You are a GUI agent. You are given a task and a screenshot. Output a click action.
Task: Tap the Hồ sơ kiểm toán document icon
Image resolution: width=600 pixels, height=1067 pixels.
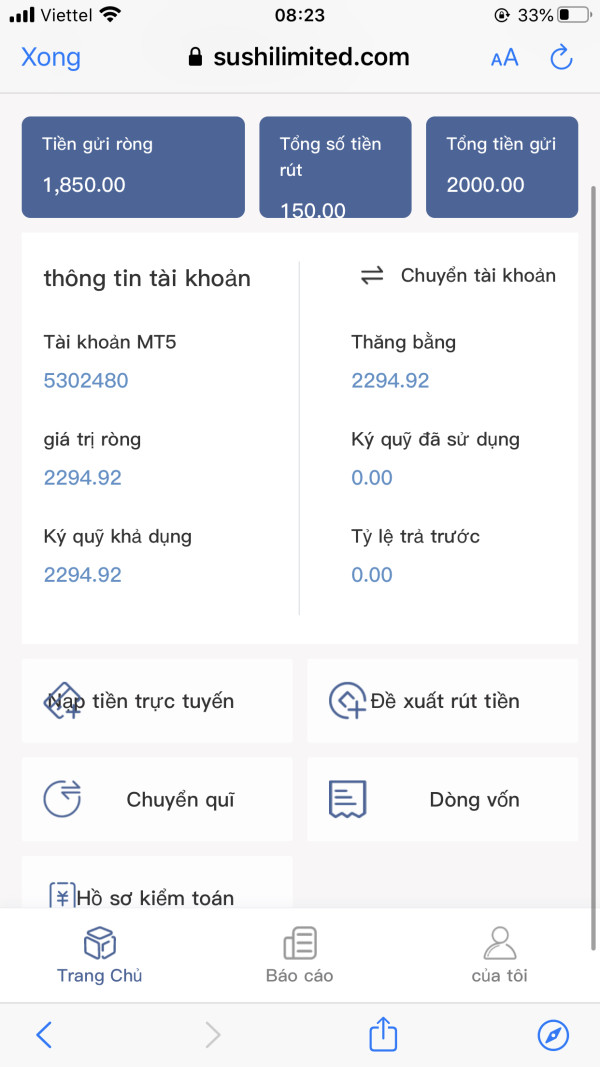pos(62,895)
